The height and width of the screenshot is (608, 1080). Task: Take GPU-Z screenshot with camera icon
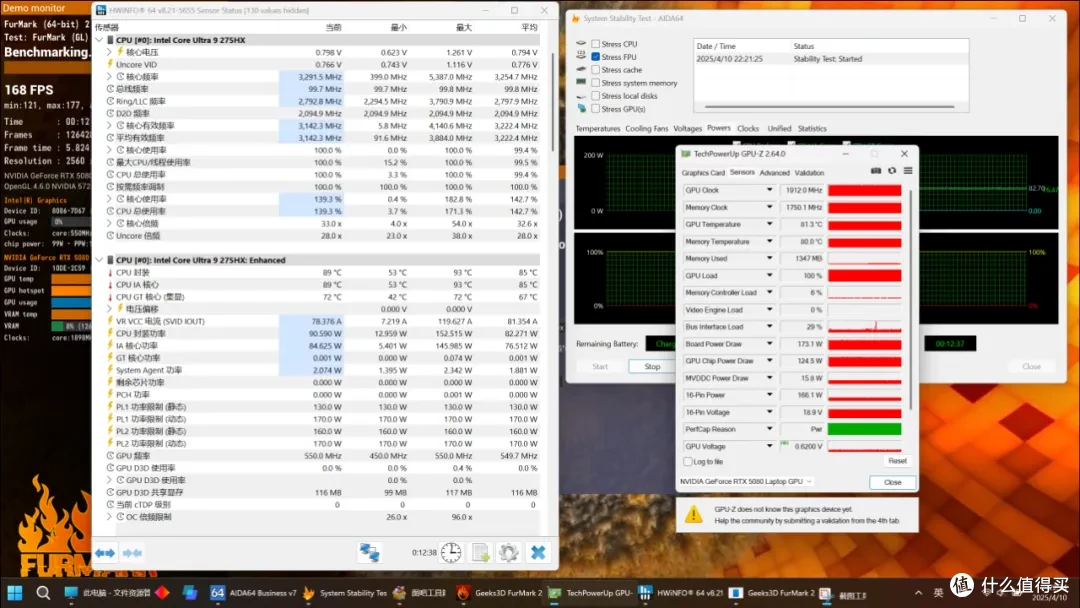click(876, 171)
